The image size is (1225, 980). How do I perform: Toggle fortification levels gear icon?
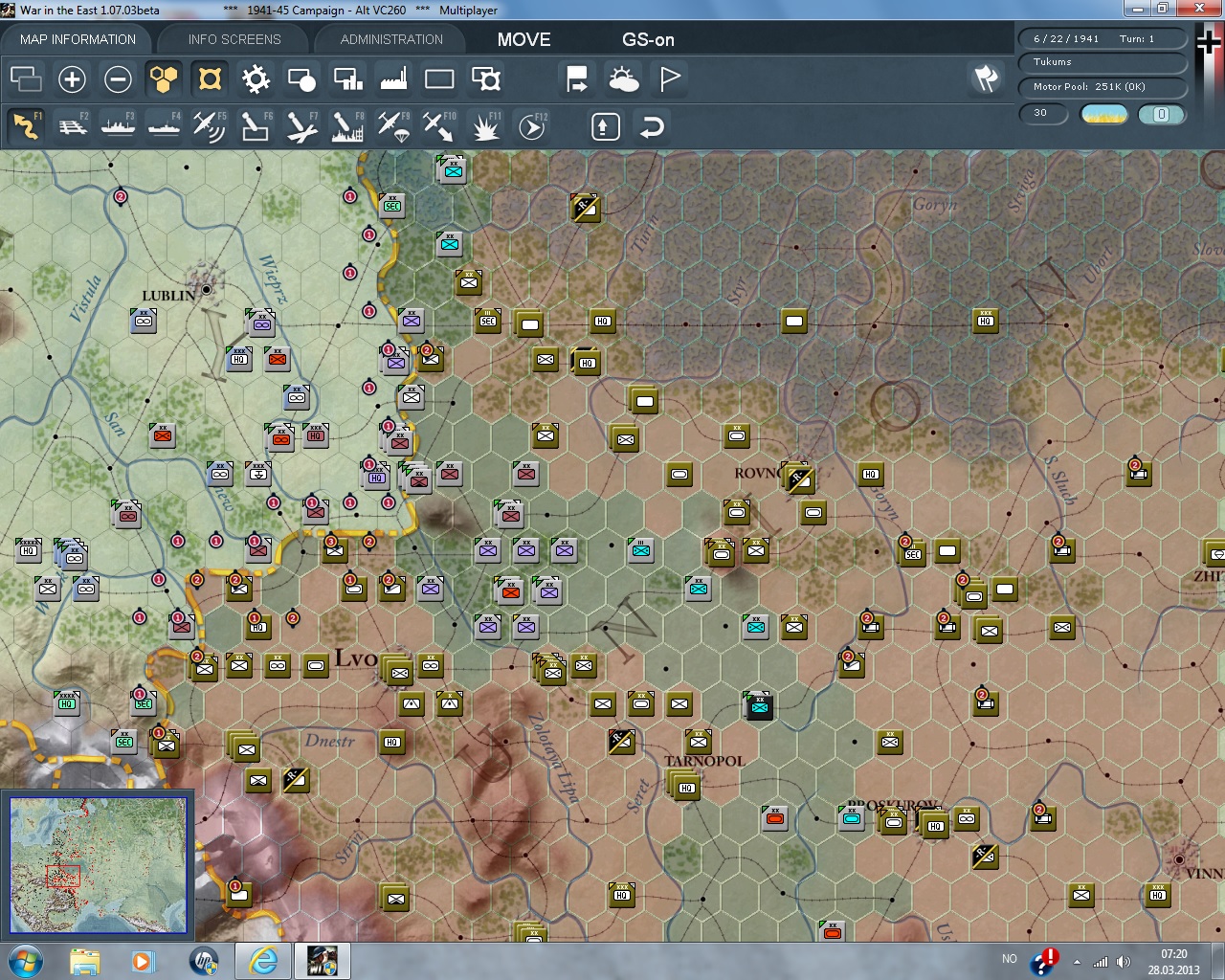click(256, 78)
